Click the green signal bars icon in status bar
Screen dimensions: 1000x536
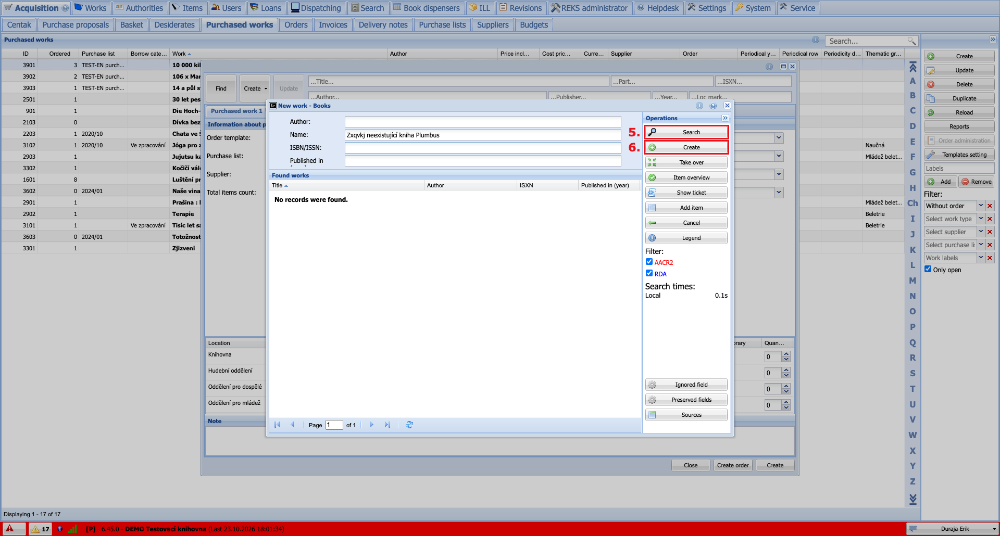pos(72,529)
